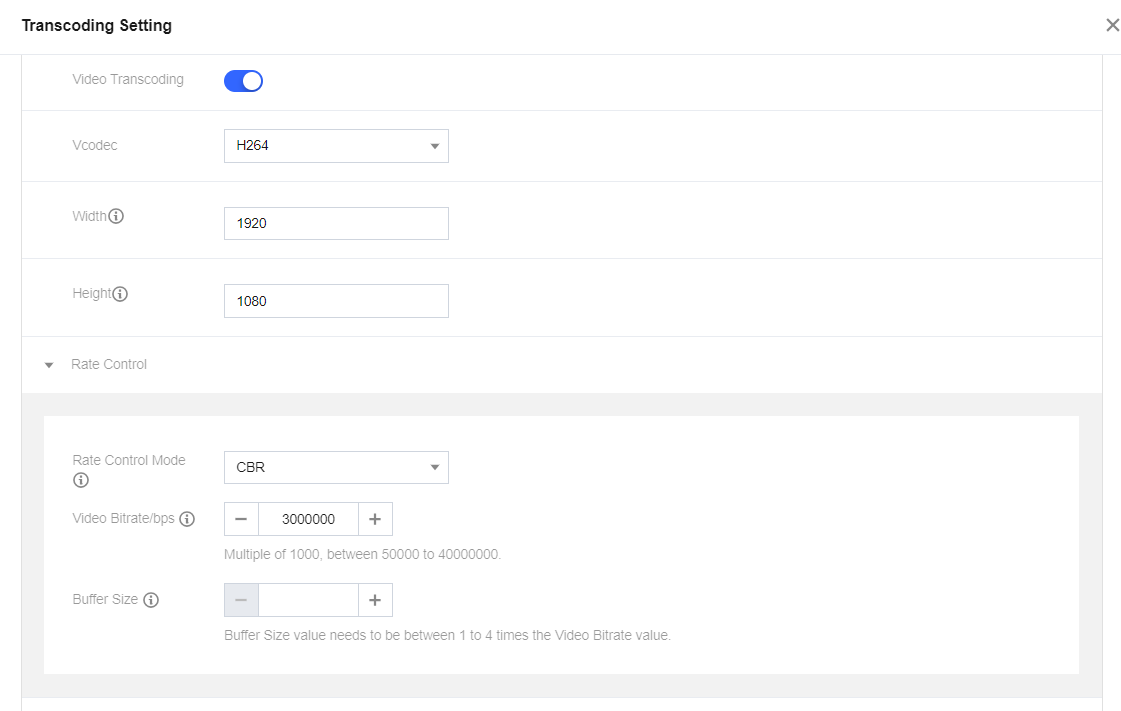
Task: Increase Video Bitrate with plus button
Action: point(375,519)
